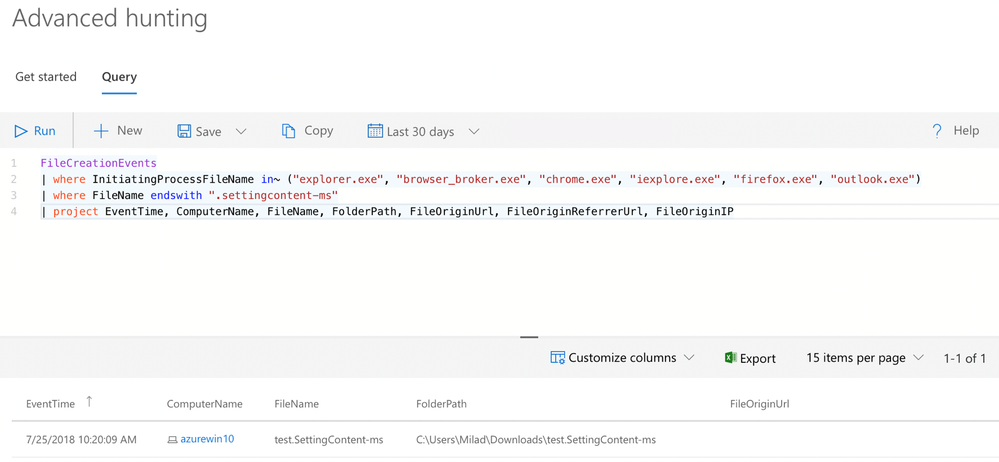Viewport: 999px width, 462px height.
Task: Expand the Last 30 days dropdown
Action: [x=473, y=131]
